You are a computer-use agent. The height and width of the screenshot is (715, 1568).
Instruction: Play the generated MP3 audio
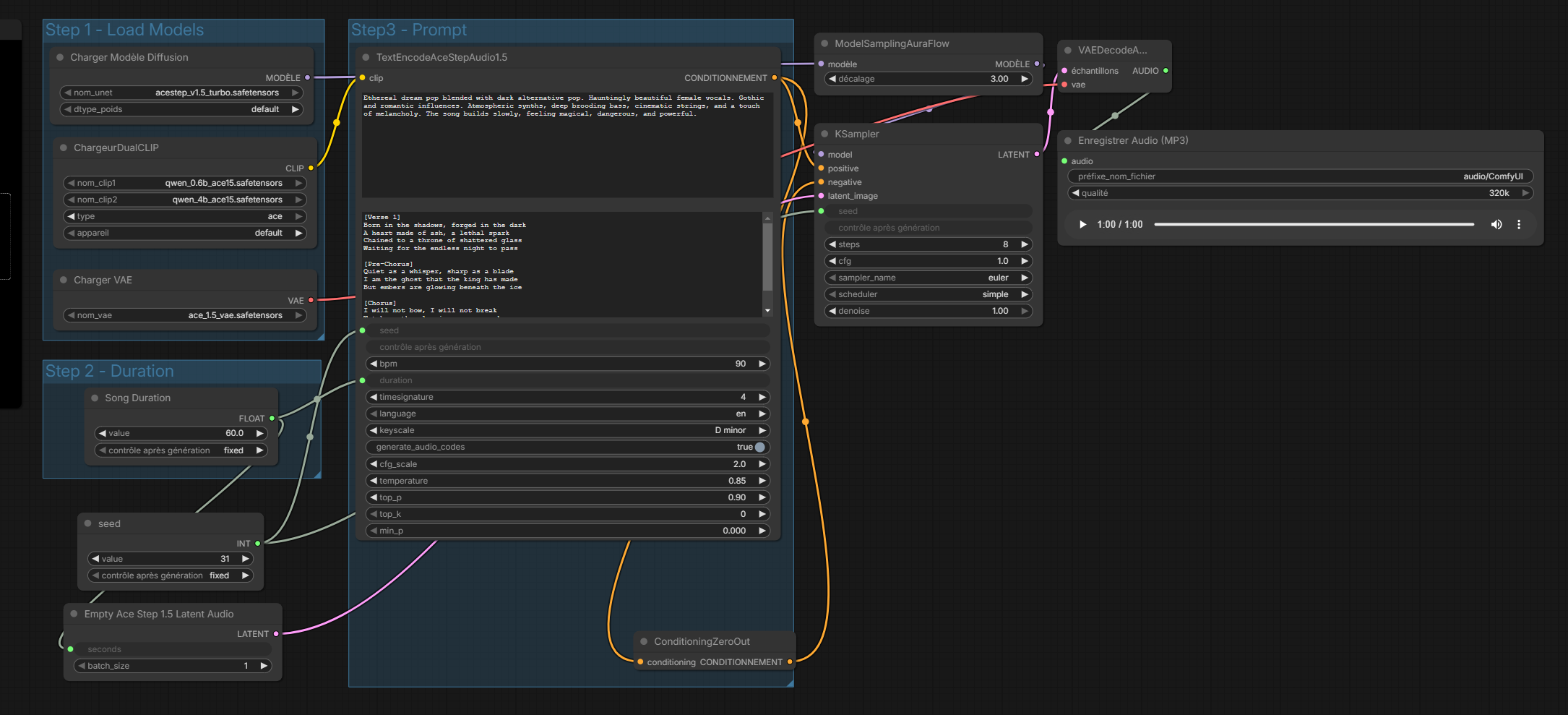point(1082,224)
